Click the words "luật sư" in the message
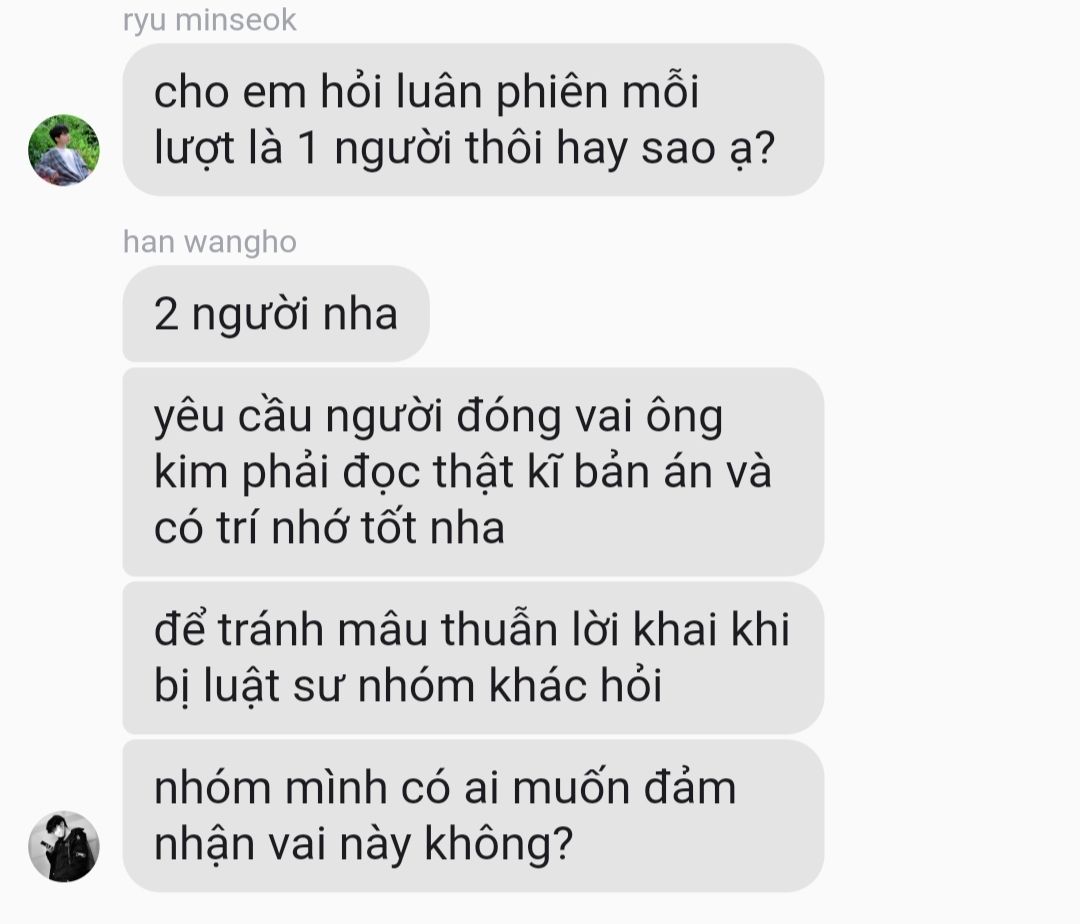This screenshot has height=924, width=1080. [x=273, y=686]
